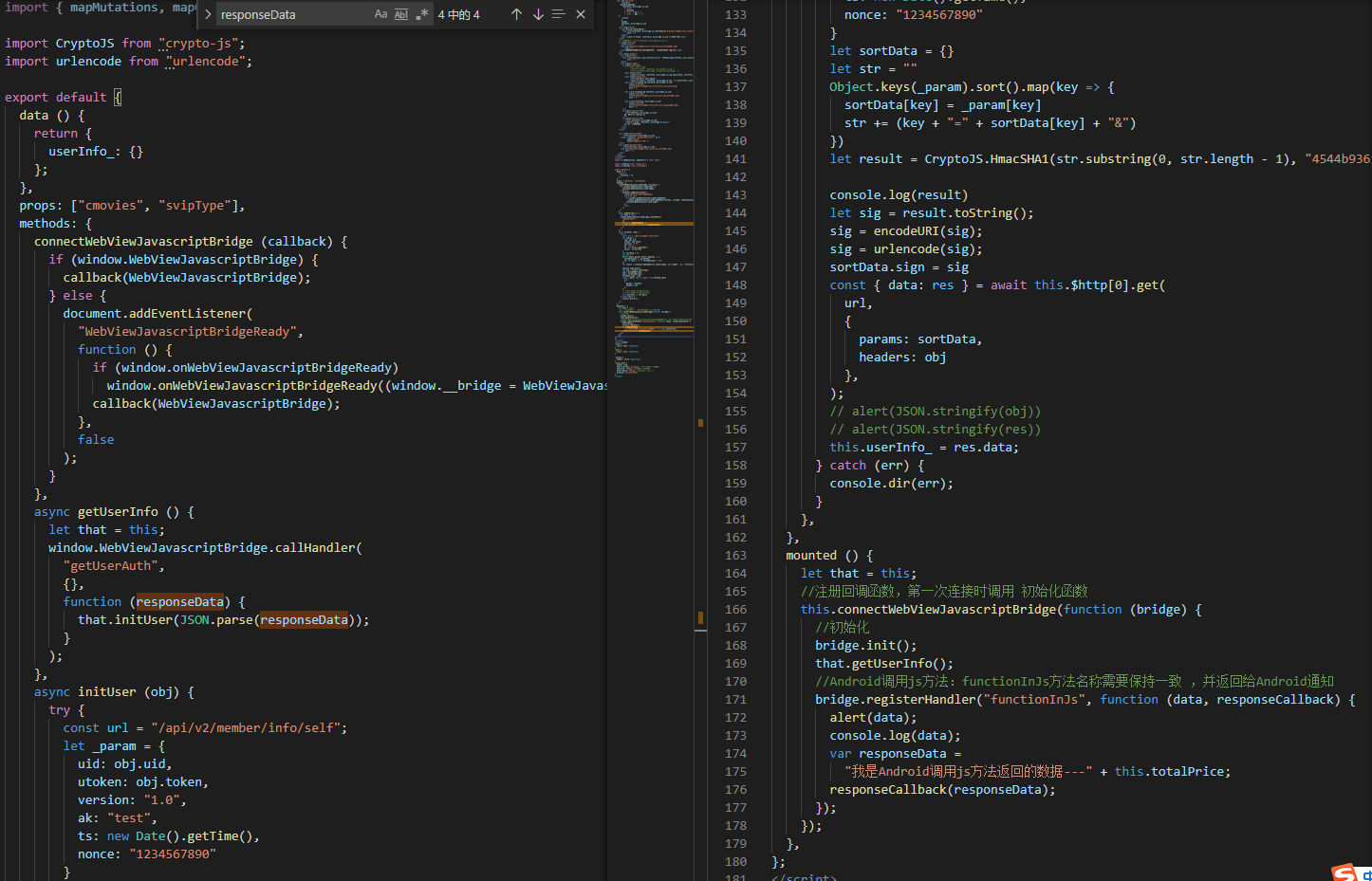Click 'this.totalPrice' expression
Image resolution: width=1372 pixels, height=881 pixels.
click(1169, 772)
